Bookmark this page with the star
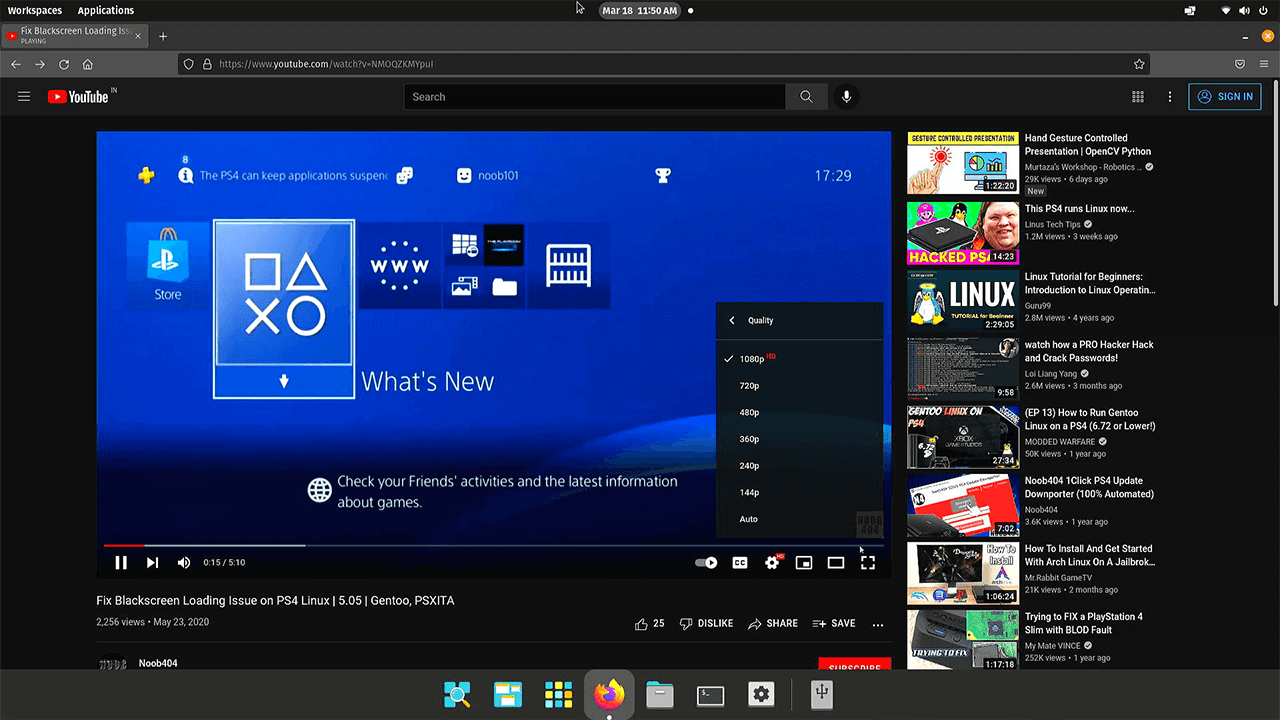This screenshot has height=720, width=1280. click(1139, 64)
